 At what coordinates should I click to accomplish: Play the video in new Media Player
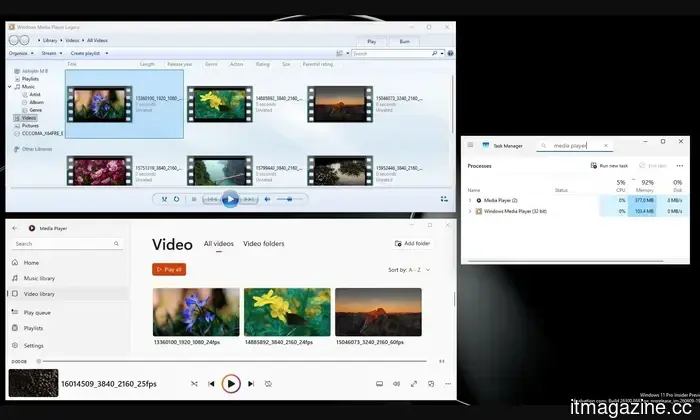point(231,384)
